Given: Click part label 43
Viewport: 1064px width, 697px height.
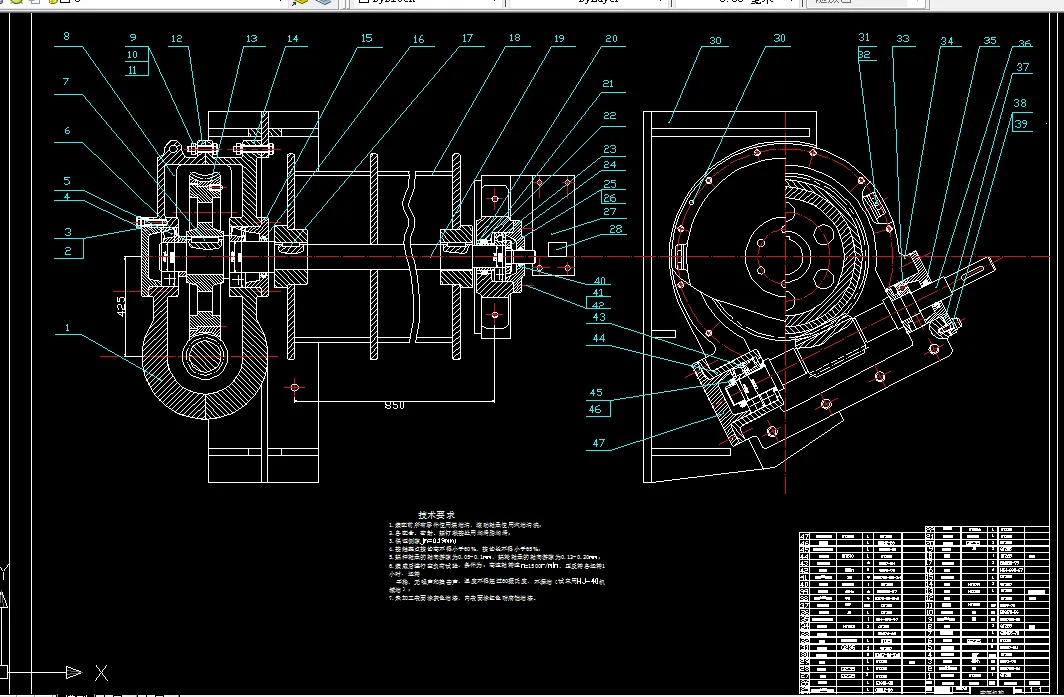Looking at the screenshot, I should point(599,317).
